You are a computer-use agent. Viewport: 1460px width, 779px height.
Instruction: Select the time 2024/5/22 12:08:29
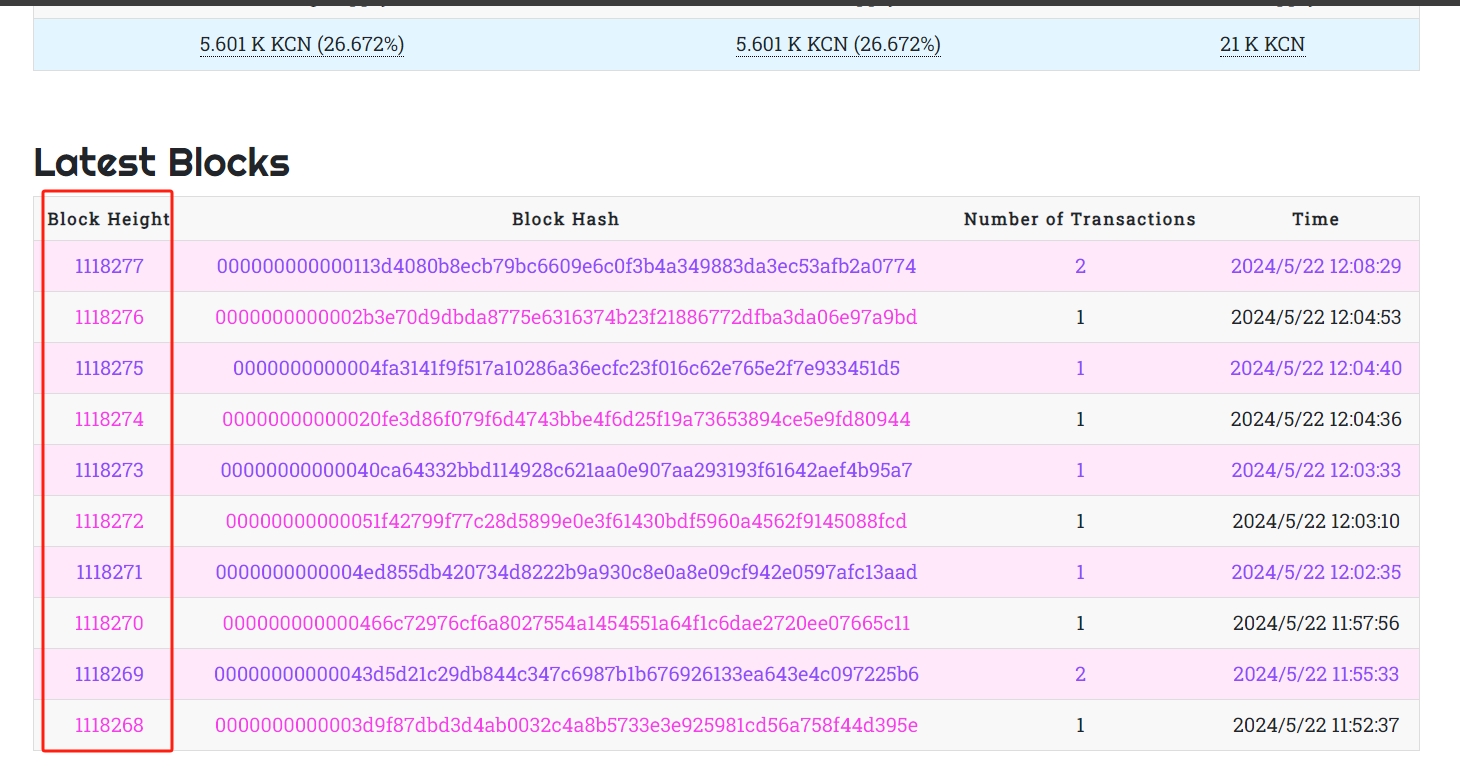(1315, 267)
